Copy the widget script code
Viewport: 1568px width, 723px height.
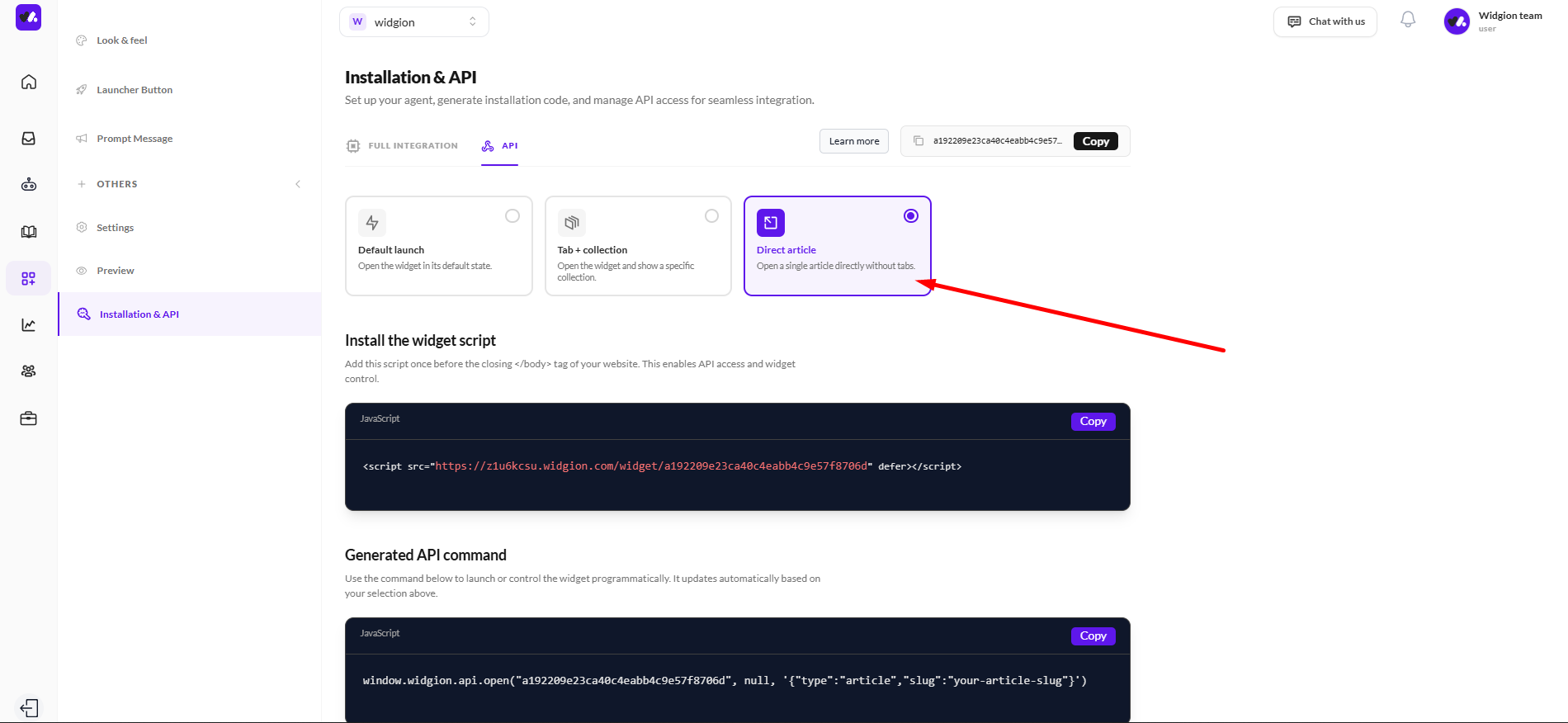(1093, 422)
